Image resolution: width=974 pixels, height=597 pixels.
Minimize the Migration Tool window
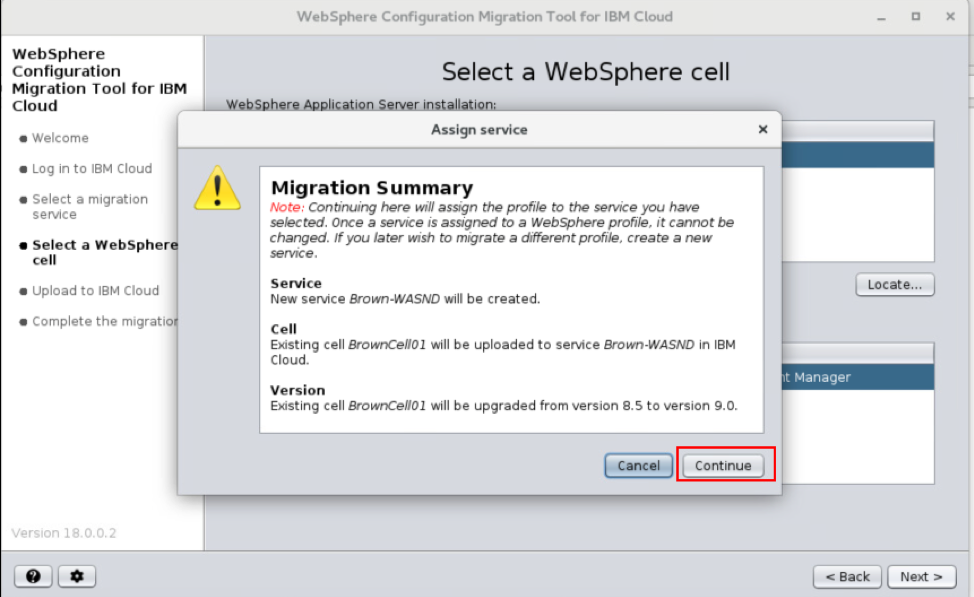click(x=881, y=17)
